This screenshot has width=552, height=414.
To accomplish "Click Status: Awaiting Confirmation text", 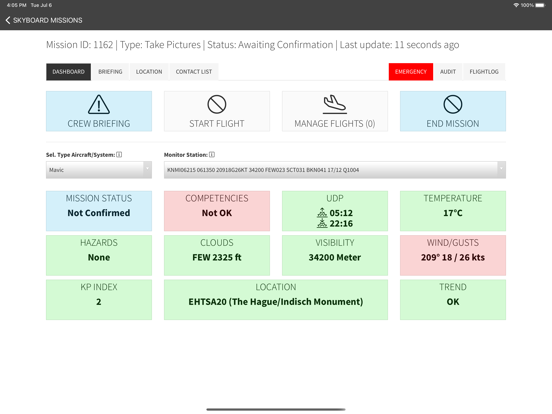I will pyautogui.click(x=270, y=45).
